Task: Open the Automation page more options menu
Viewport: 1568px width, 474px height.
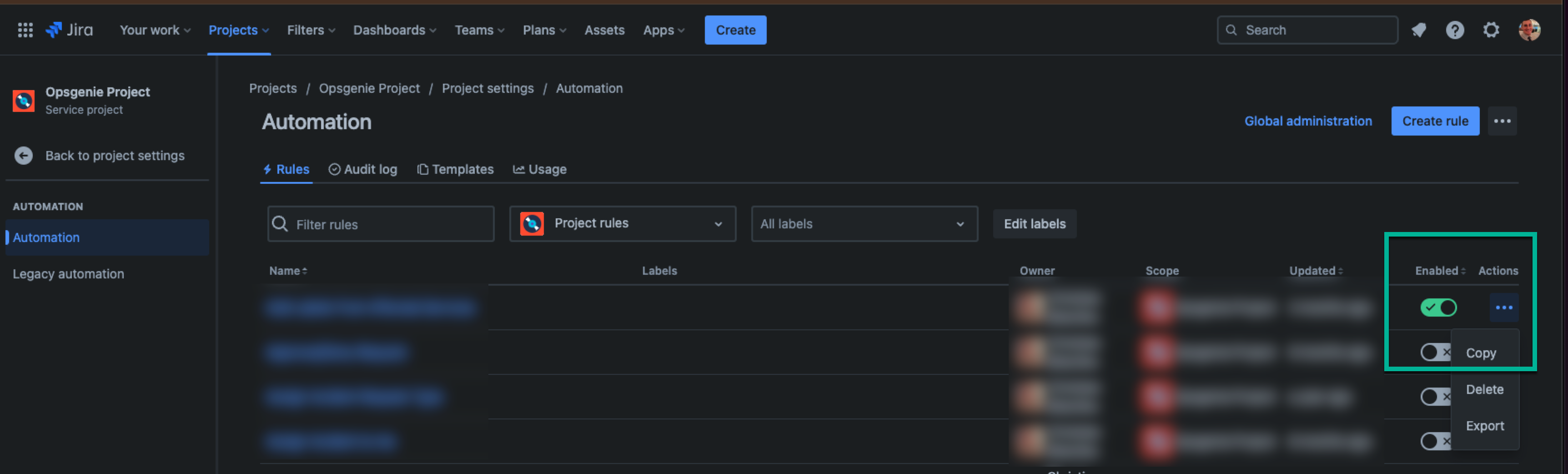Action: coord(1502,121)
